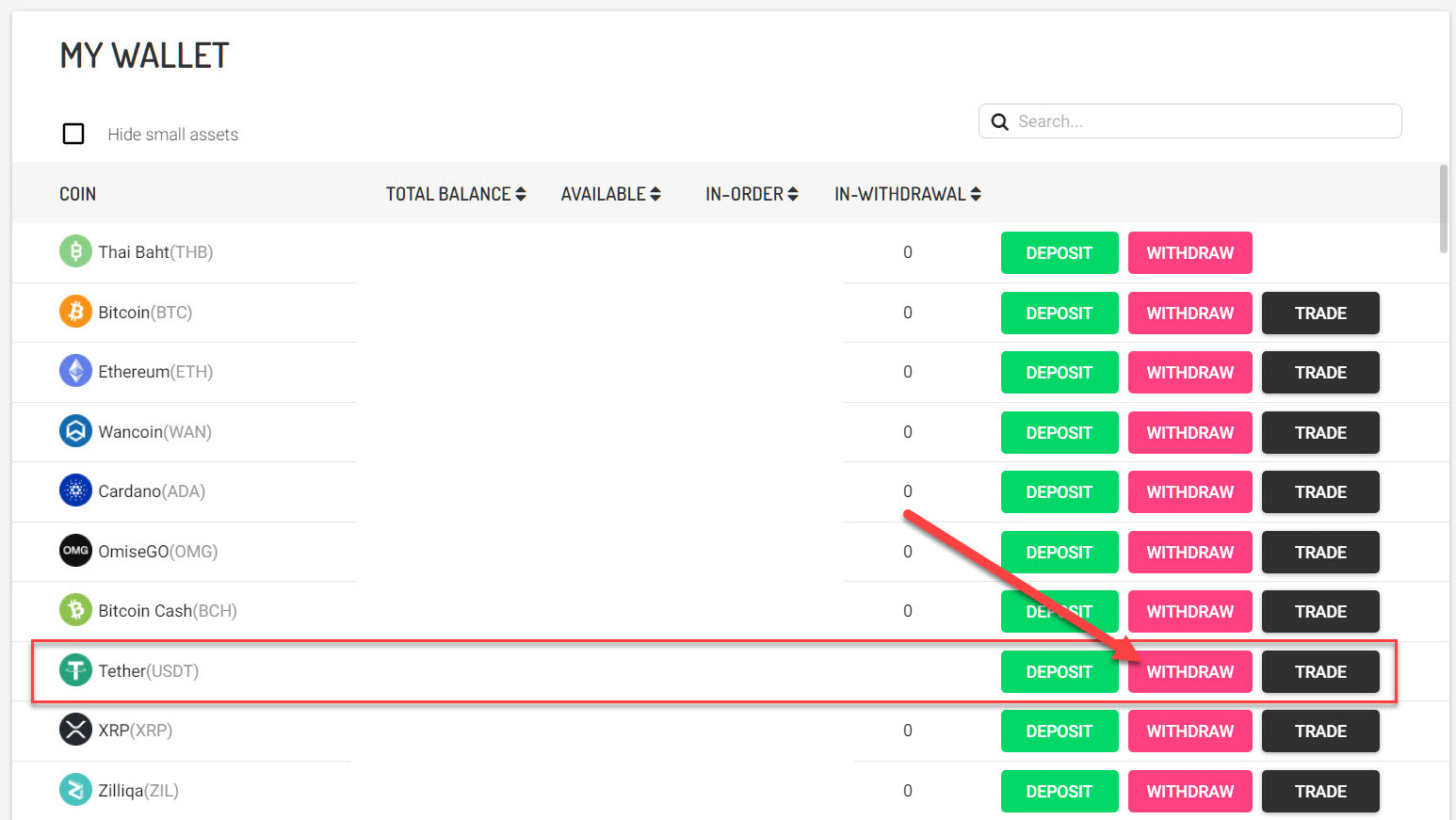Image resolution: width=1456 pixels, height=820 pixels.
Task: Click the Wancoin coin icon
Action: coord(75,431)
